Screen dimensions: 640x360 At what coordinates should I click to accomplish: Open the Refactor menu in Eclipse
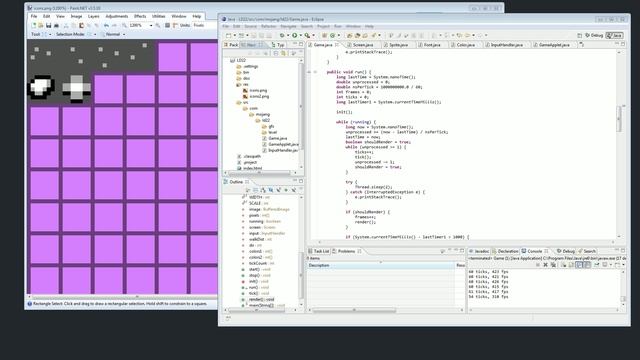point(269,26)
